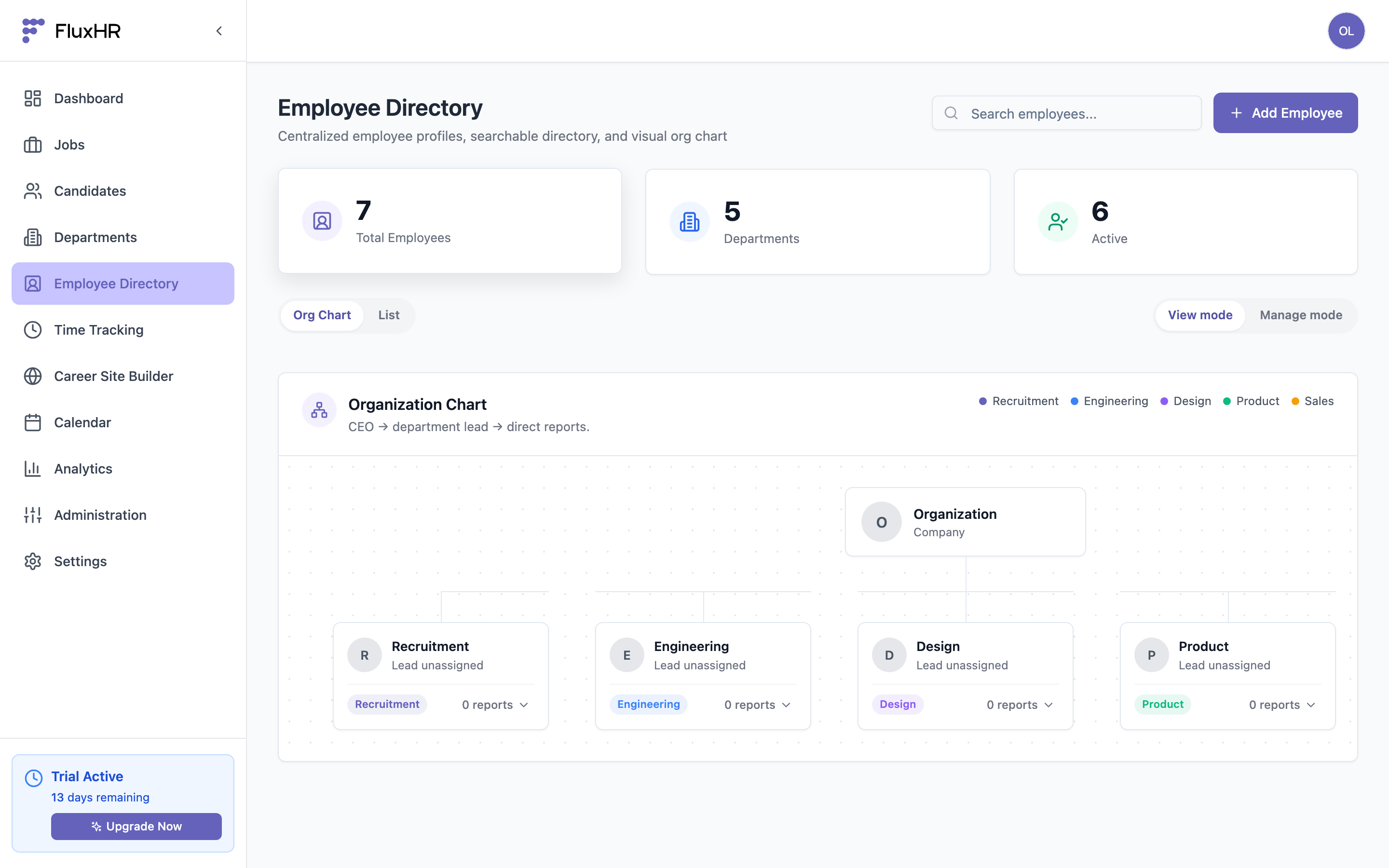The height and width of the screenshot is (868, 1389).
Task: Click the Departments stat card icon
Action: tap(689, 222)
